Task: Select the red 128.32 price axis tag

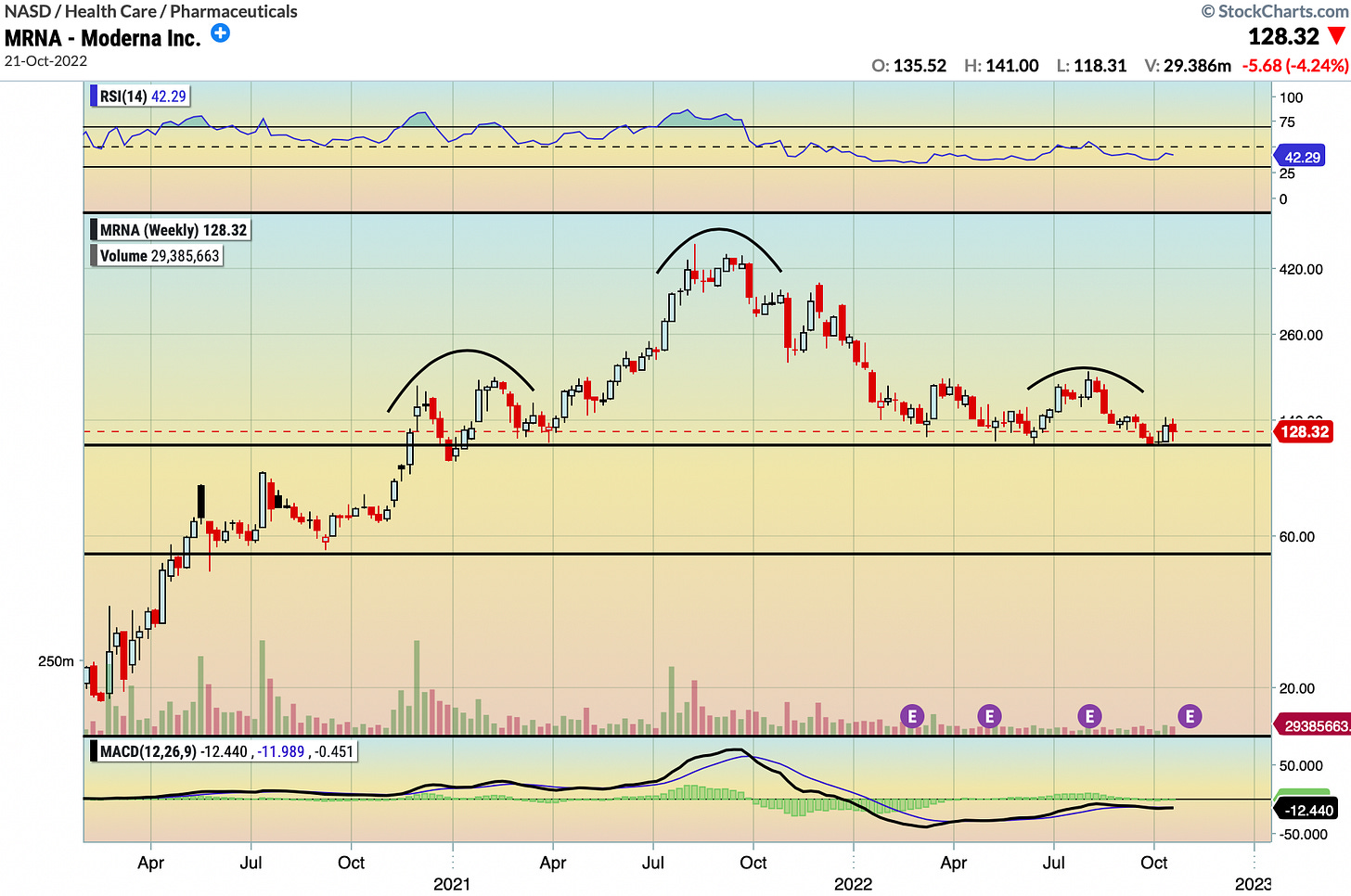Action: click(1305, 431)
